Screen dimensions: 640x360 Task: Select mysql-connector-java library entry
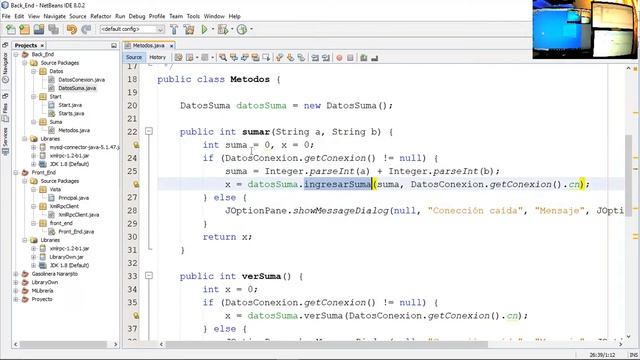click(x=84, y=147)
